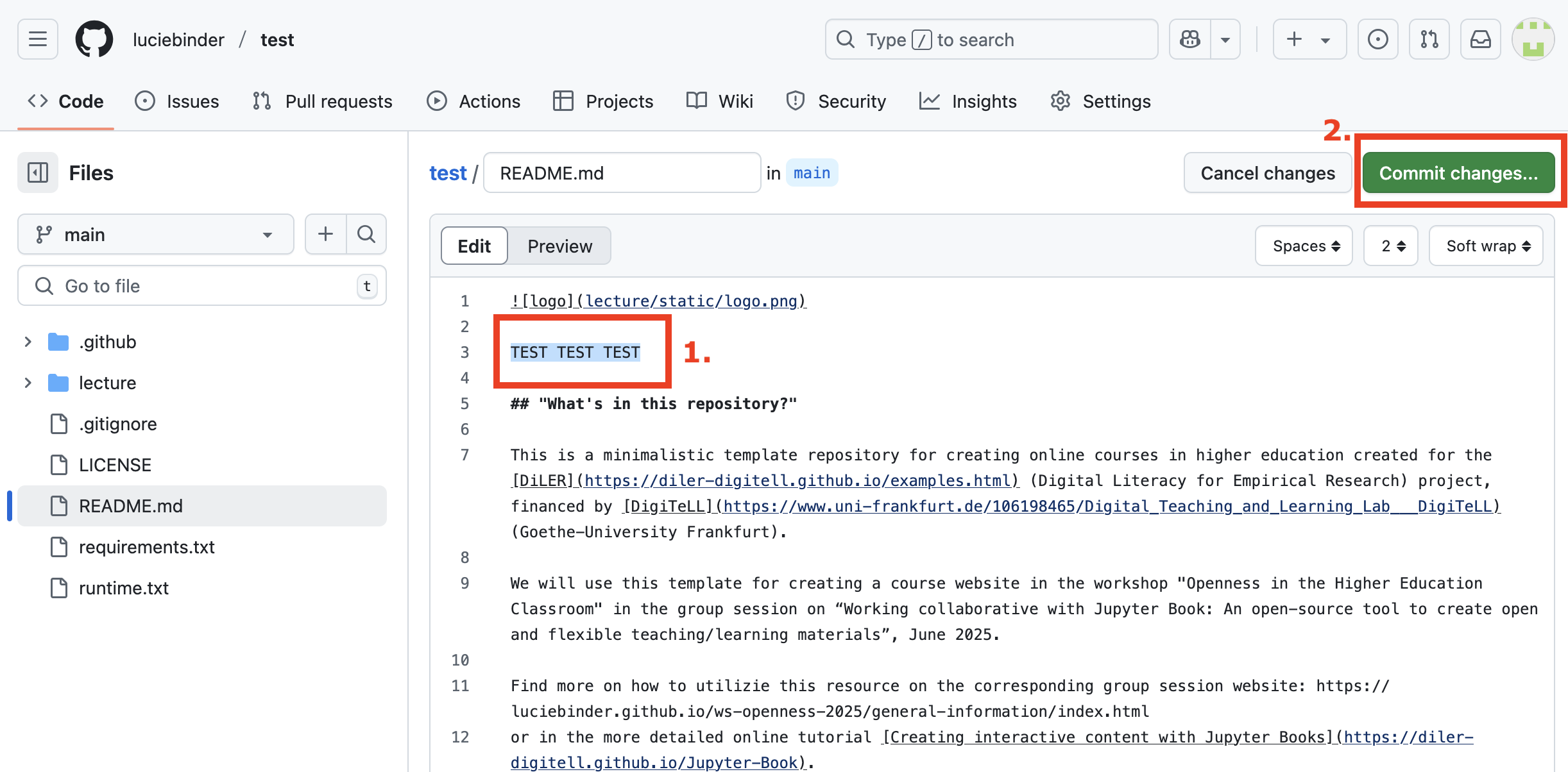
Task: Collapse the Files side panel
Action: [x=37, y=172]
